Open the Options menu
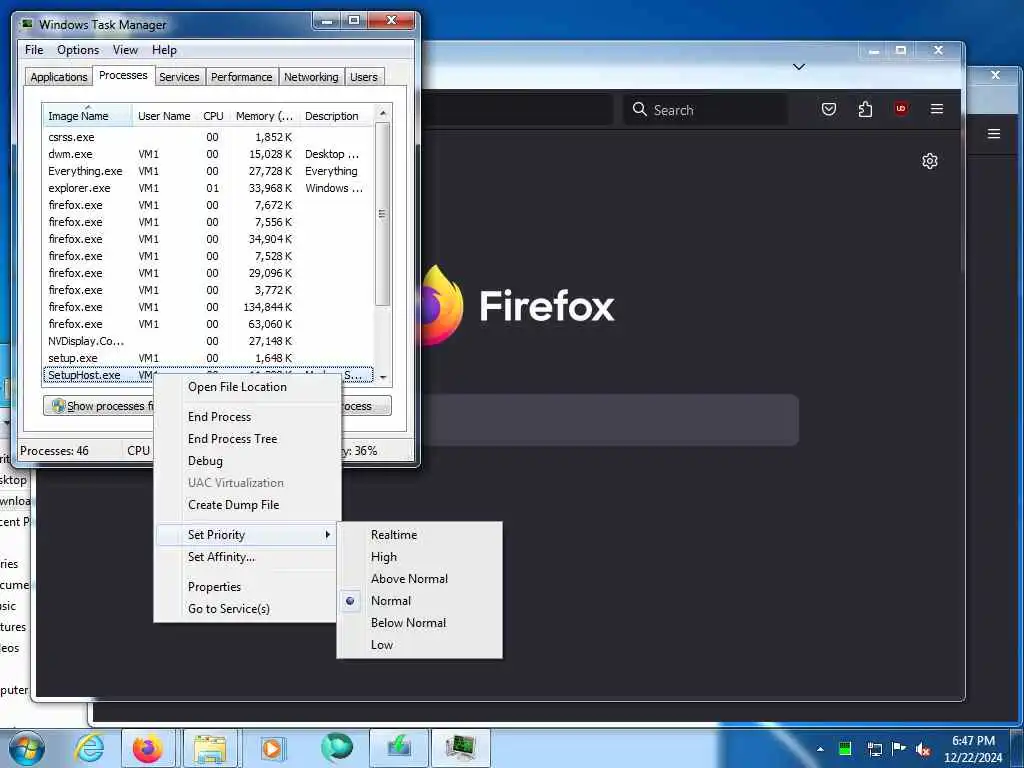 tap(78, 50)
